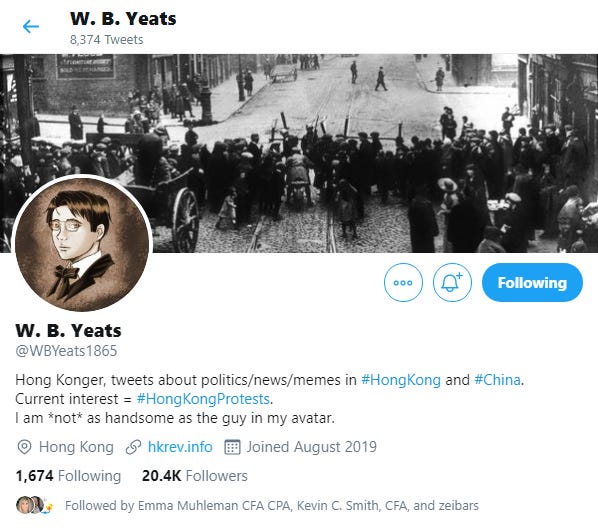Click the W. B. Yeats header title
Image resolution: width=598 pixels, height=528 pixels.
point(123,19)
